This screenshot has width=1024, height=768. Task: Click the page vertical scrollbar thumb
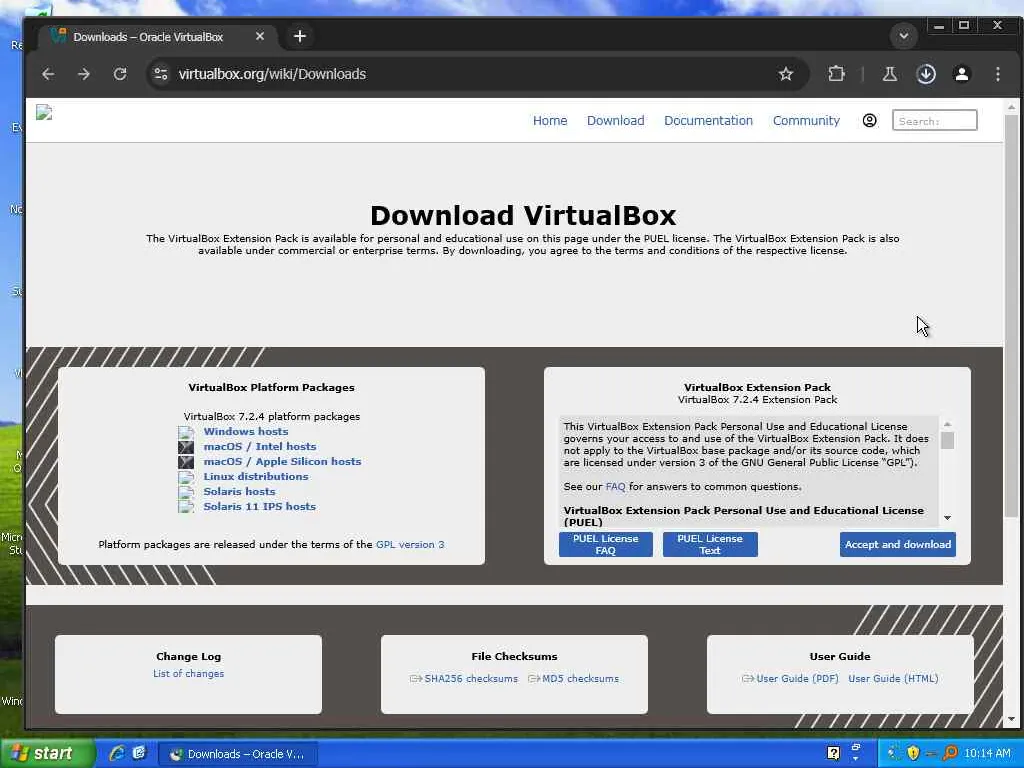pos(1011,316)
